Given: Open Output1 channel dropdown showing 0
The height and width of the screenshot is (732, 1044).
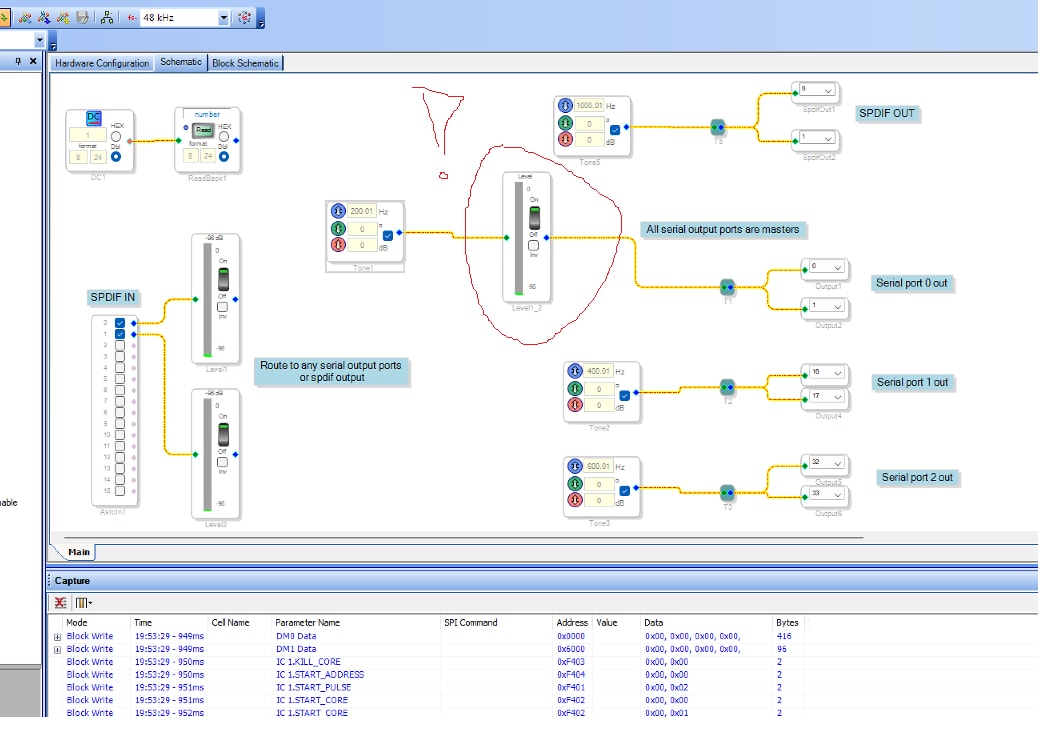Looking at the screenshot, I should [838, 268].
